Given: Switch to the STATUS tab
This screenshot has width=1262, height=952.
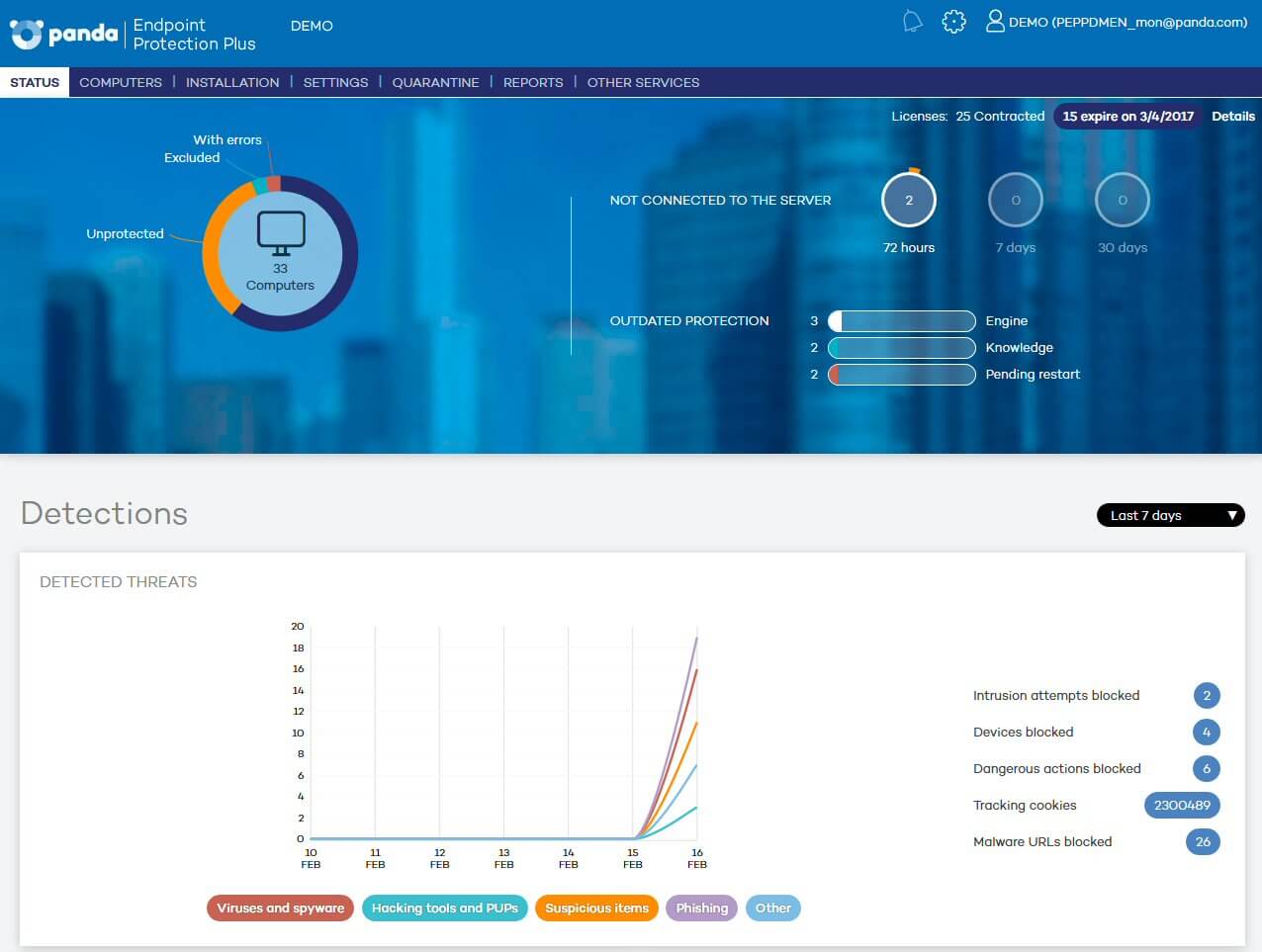Looking at the screenshot, I should [35, 82].
